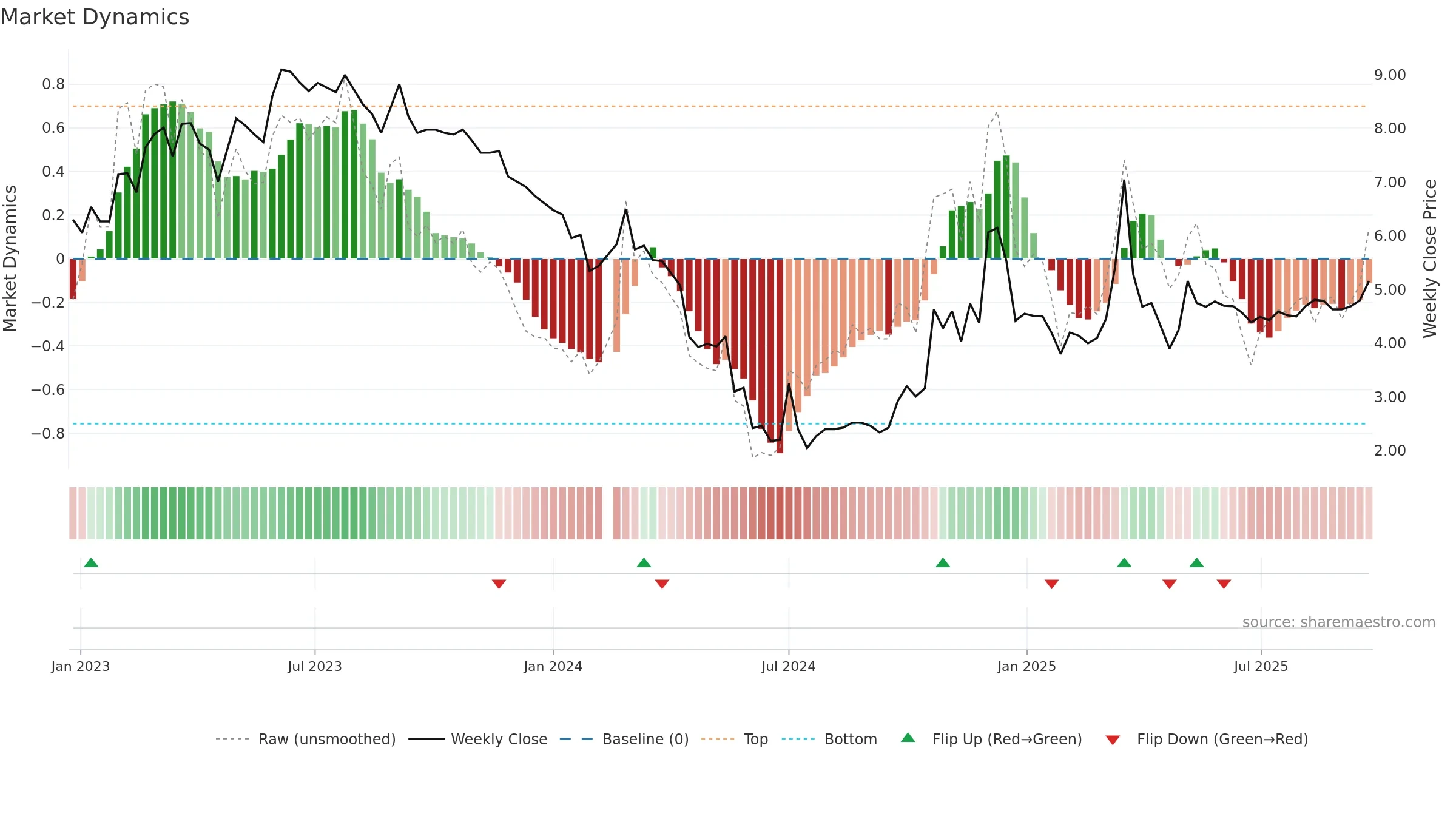Select the Flip Up triangle in March 2024

644,562
